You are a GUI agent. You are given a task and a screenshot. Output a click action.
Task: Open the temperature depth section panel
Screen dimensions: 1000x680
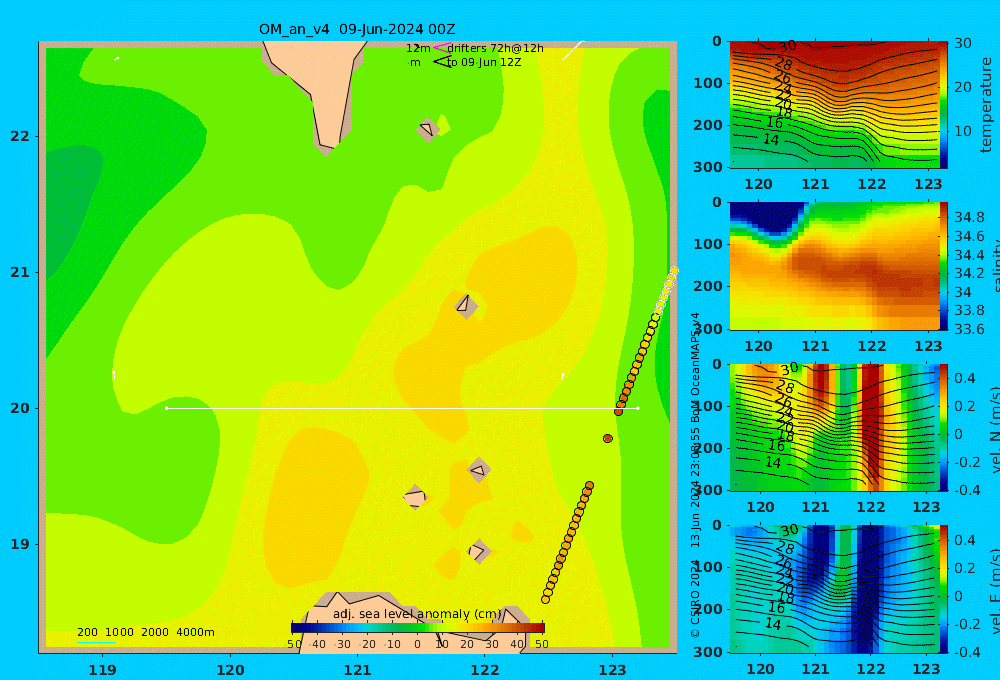pos(834,105)
